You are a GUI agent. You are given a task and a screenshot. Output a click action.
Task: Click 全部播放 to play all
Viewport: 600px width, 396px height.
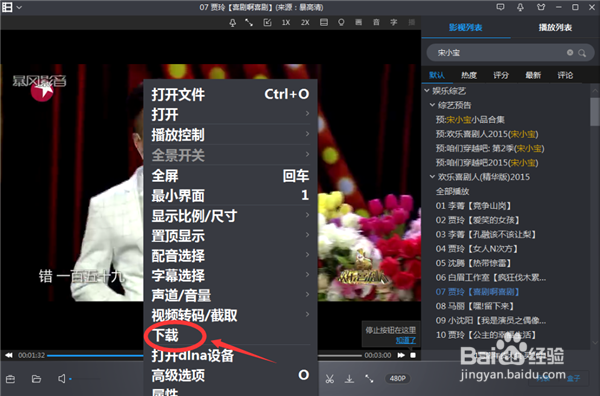coord(452,191)
